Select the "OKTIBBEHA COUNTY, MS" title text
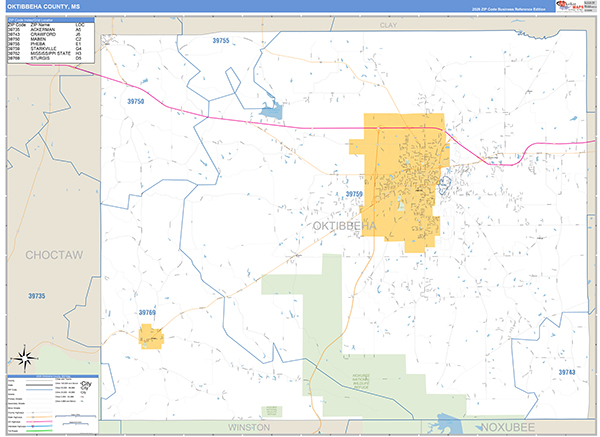The height and width of the screenshot is (437, 600). point(44,7)
